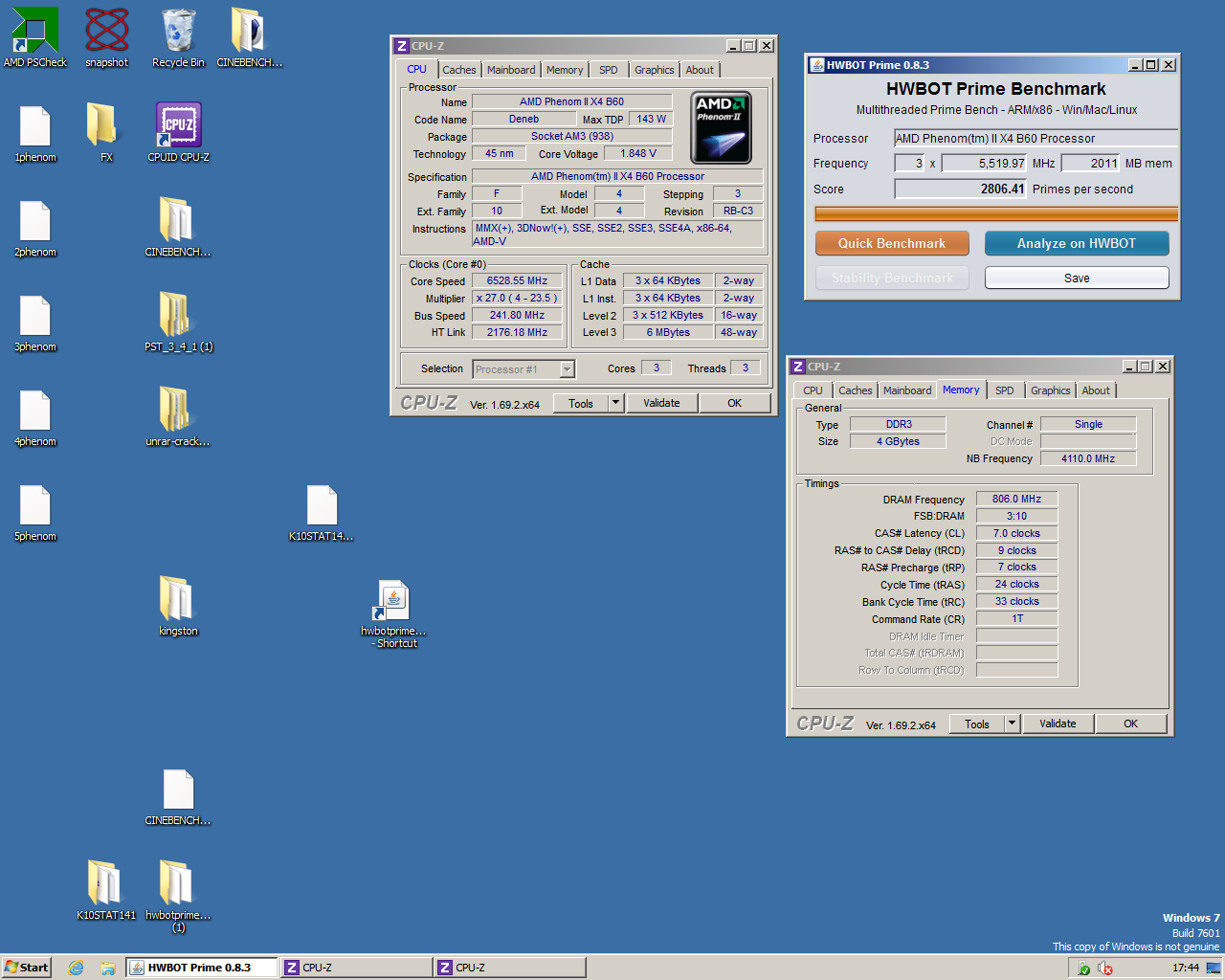Click the AMD Phenom II logo in CPU-Z

pos(721,127)
